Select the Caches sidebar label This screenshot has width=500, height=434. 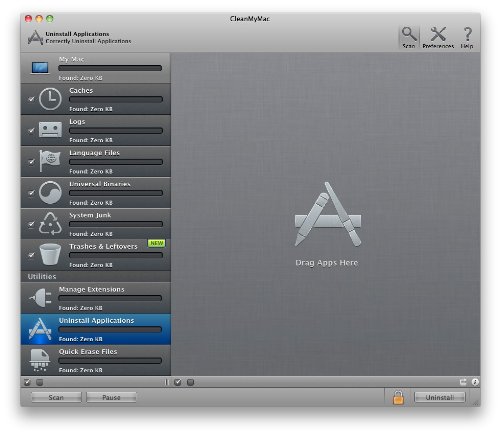coord(81,91)
